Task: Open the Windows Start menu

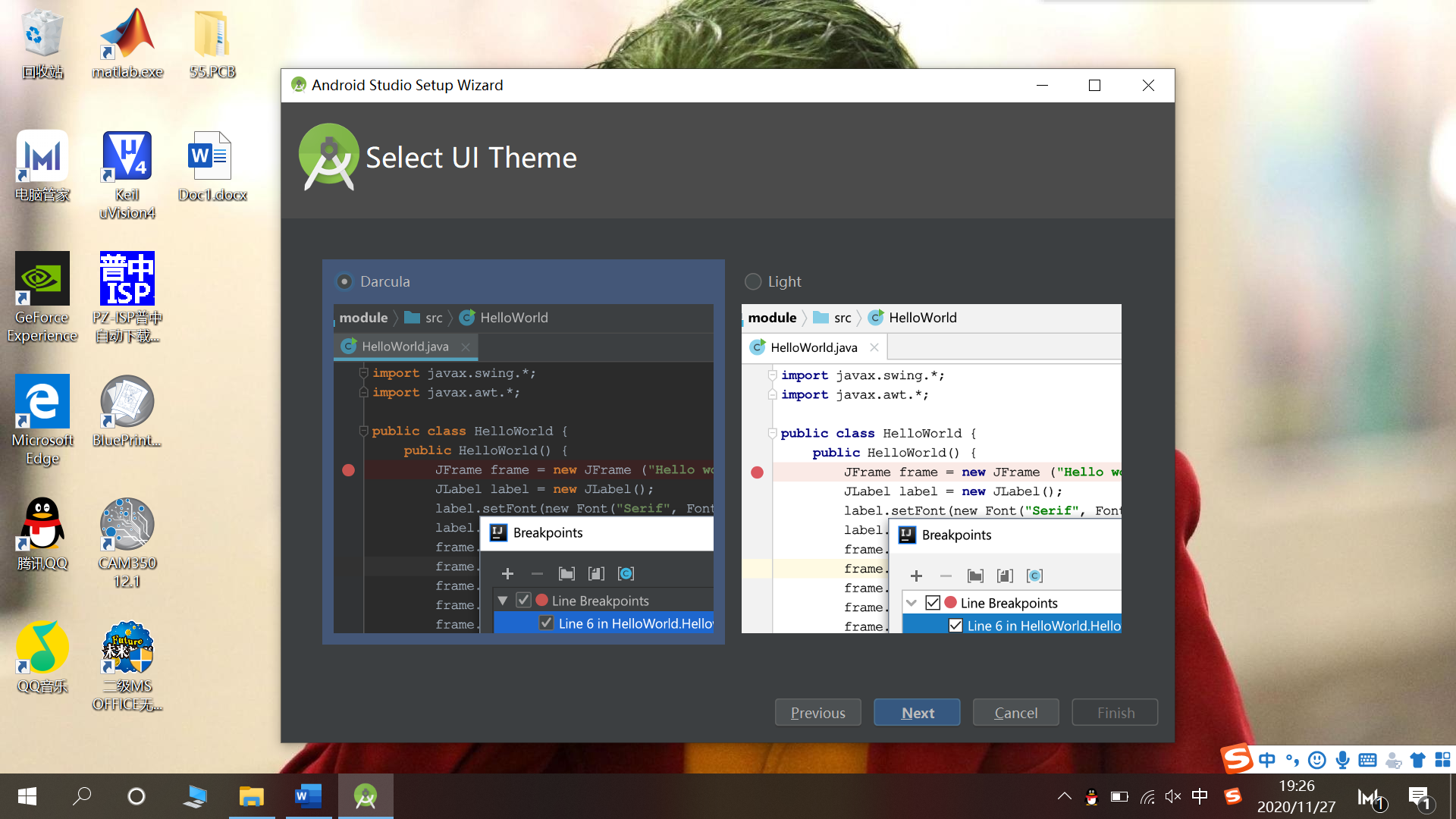Action: point(27,796)
